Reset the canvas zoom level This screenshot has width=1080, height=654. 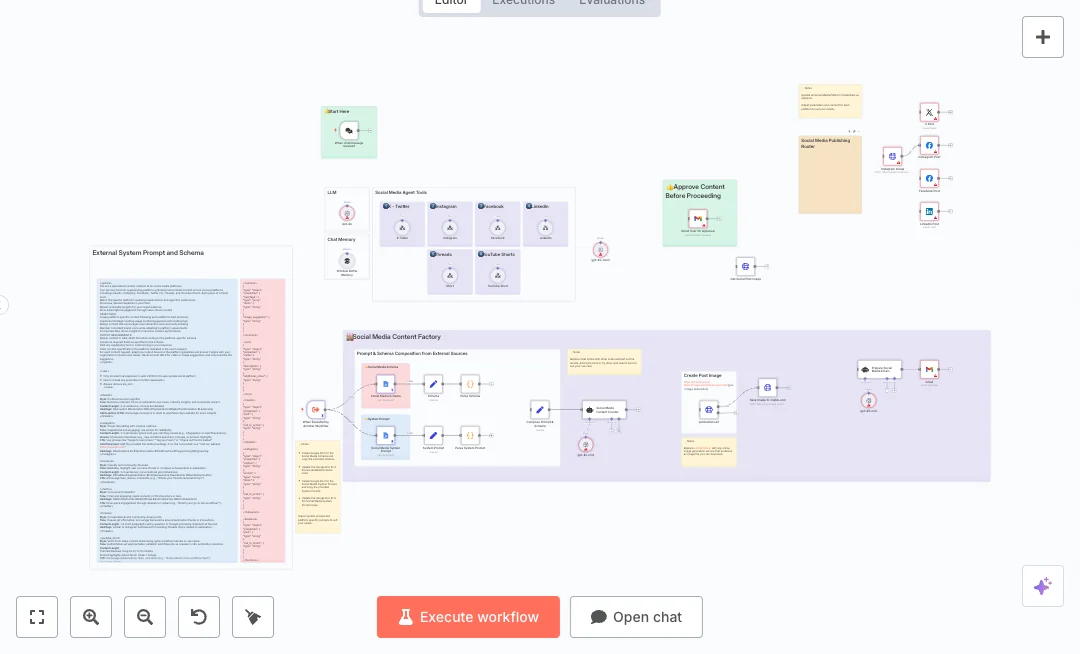tap(199, 617)
